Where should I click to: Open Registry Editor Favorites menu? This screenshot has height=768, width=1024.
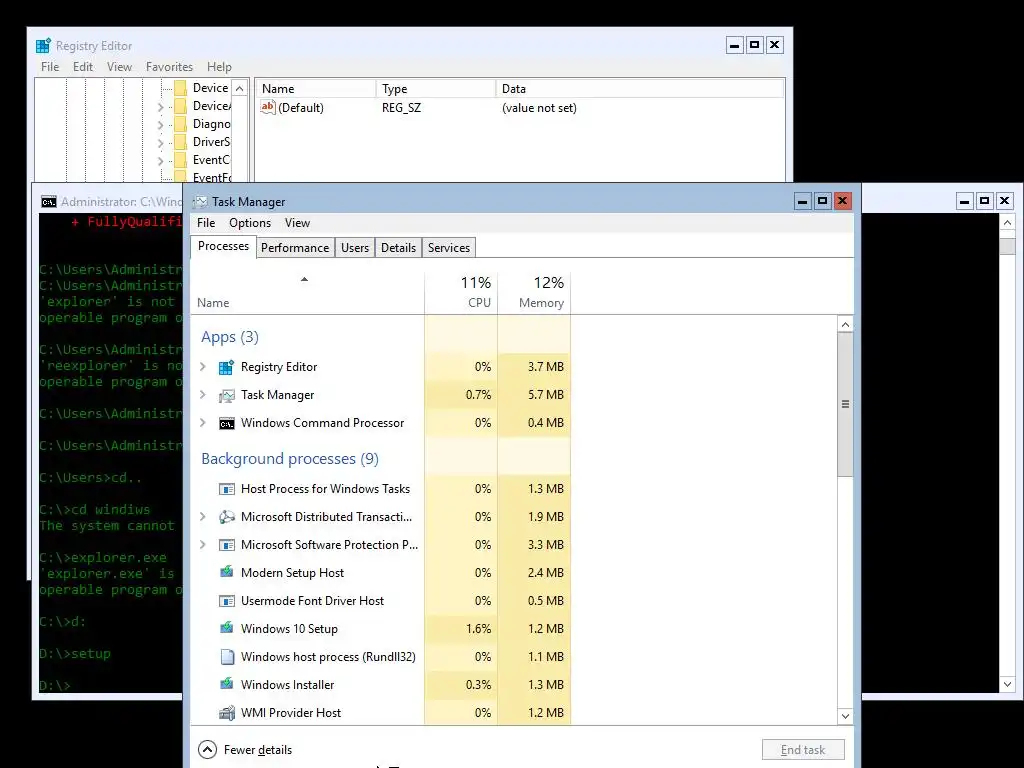click(169, 67)
